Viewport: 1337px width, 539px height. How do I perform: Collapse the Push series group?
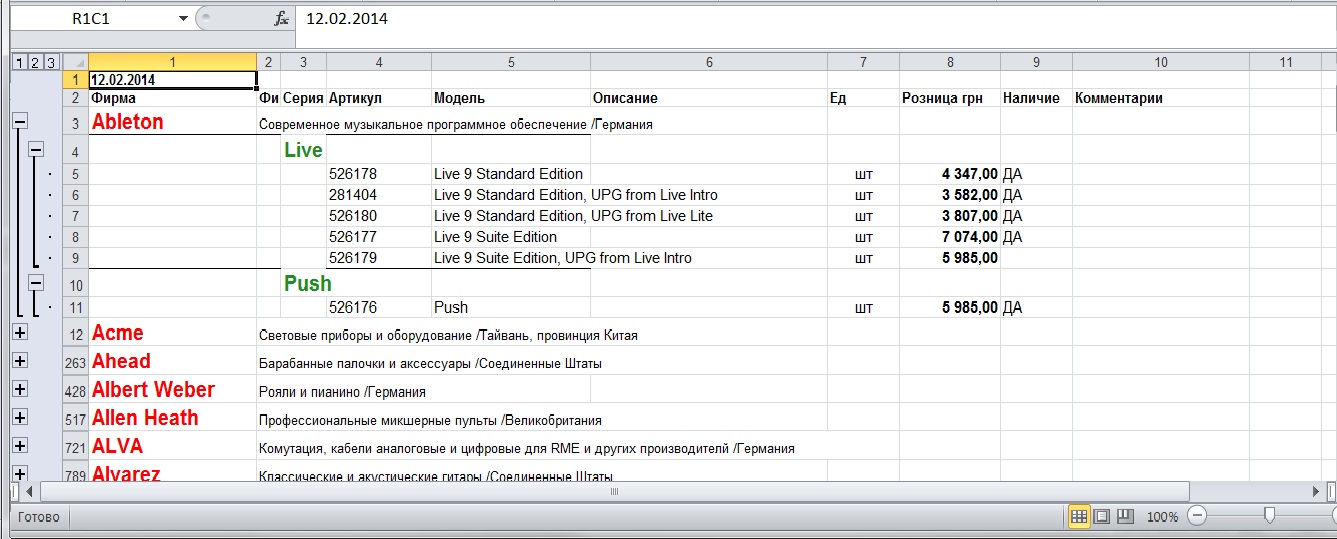point(36,282)
